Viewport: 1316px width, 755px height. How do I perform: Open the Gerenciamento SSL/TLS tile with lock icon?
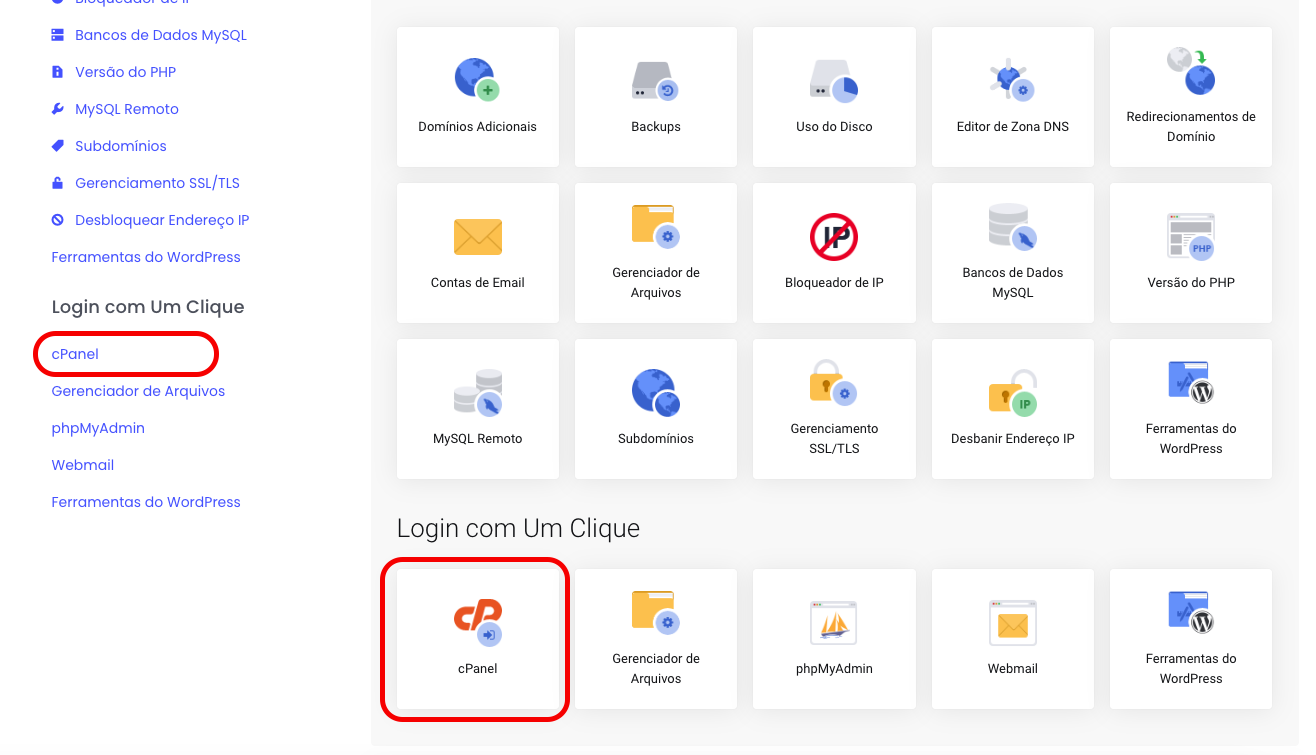point(833,409)
